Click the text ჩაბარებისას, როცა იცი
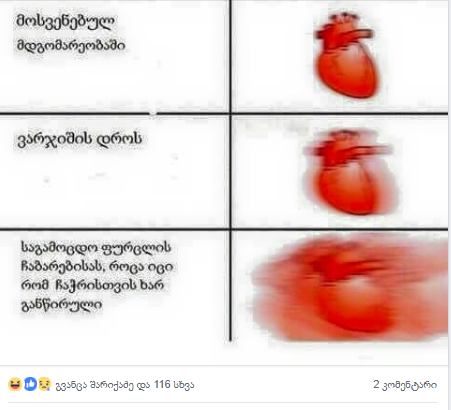451x410 pixels. click(97, 267)
